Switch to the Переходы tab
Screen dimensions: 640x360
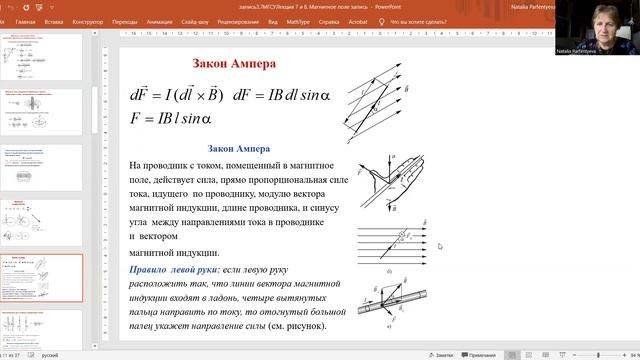tap(125, 22)
